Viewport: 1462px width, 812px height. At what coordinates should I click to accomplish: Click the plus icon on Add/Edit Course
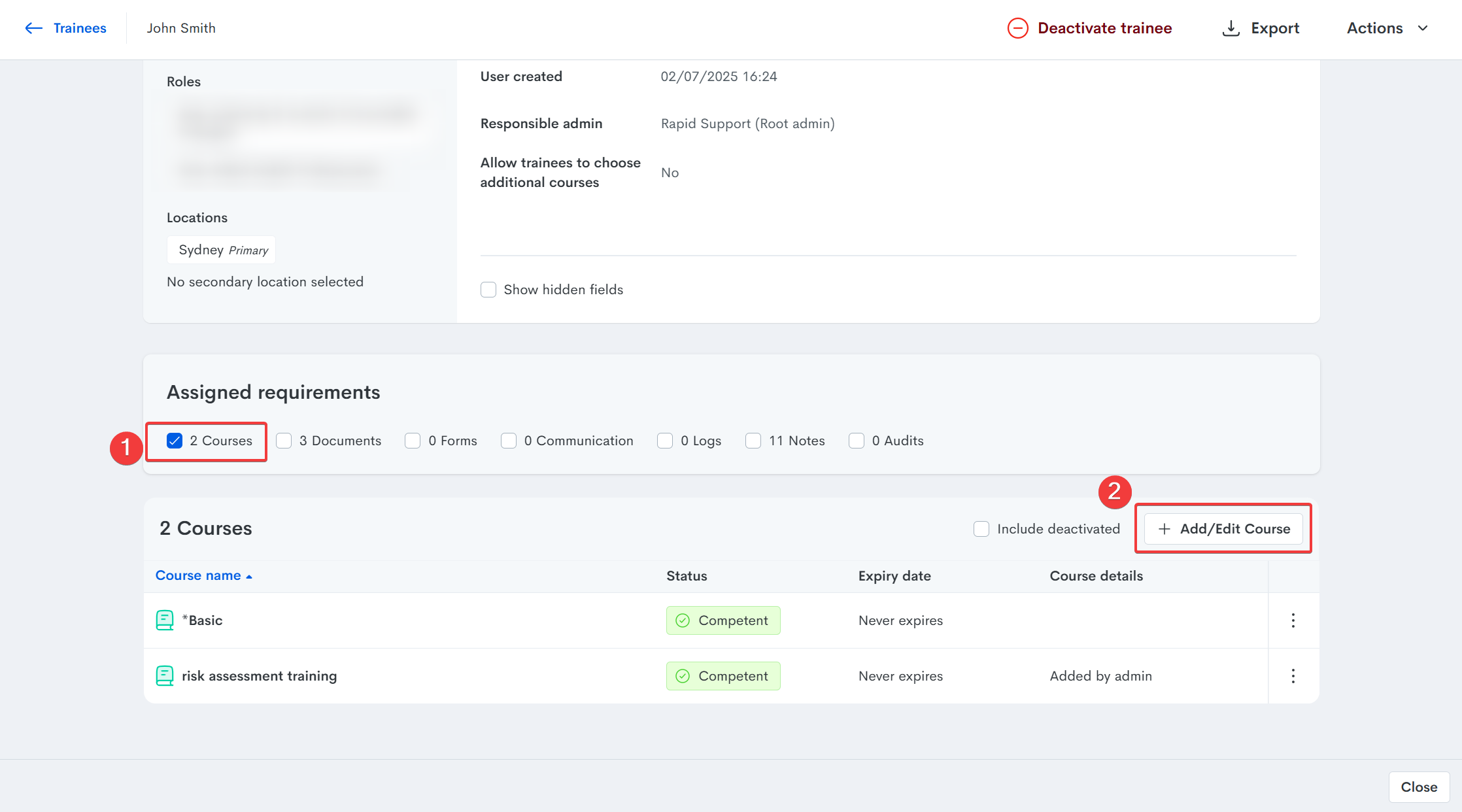point(1164,529)
